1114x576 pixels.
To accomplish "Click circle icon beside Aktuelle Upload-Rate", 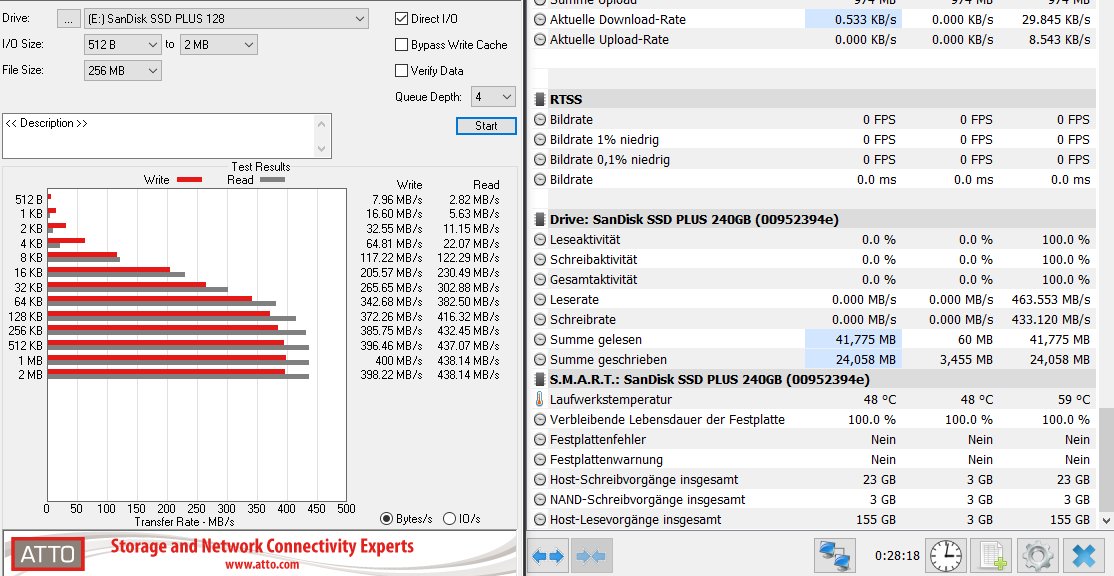I will [540, 40].
